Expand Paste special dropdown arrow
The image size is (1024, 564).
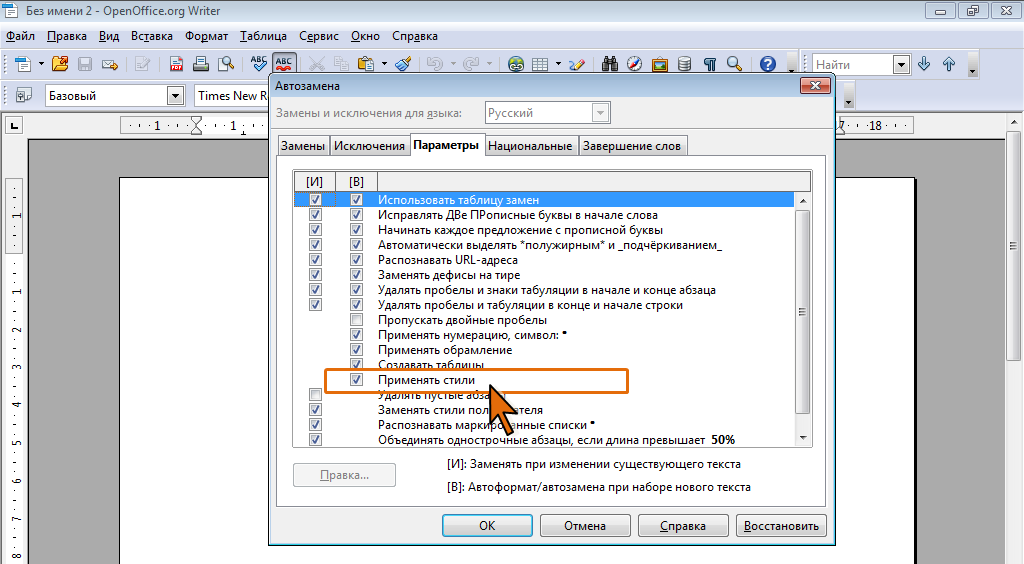click(384, 64)
